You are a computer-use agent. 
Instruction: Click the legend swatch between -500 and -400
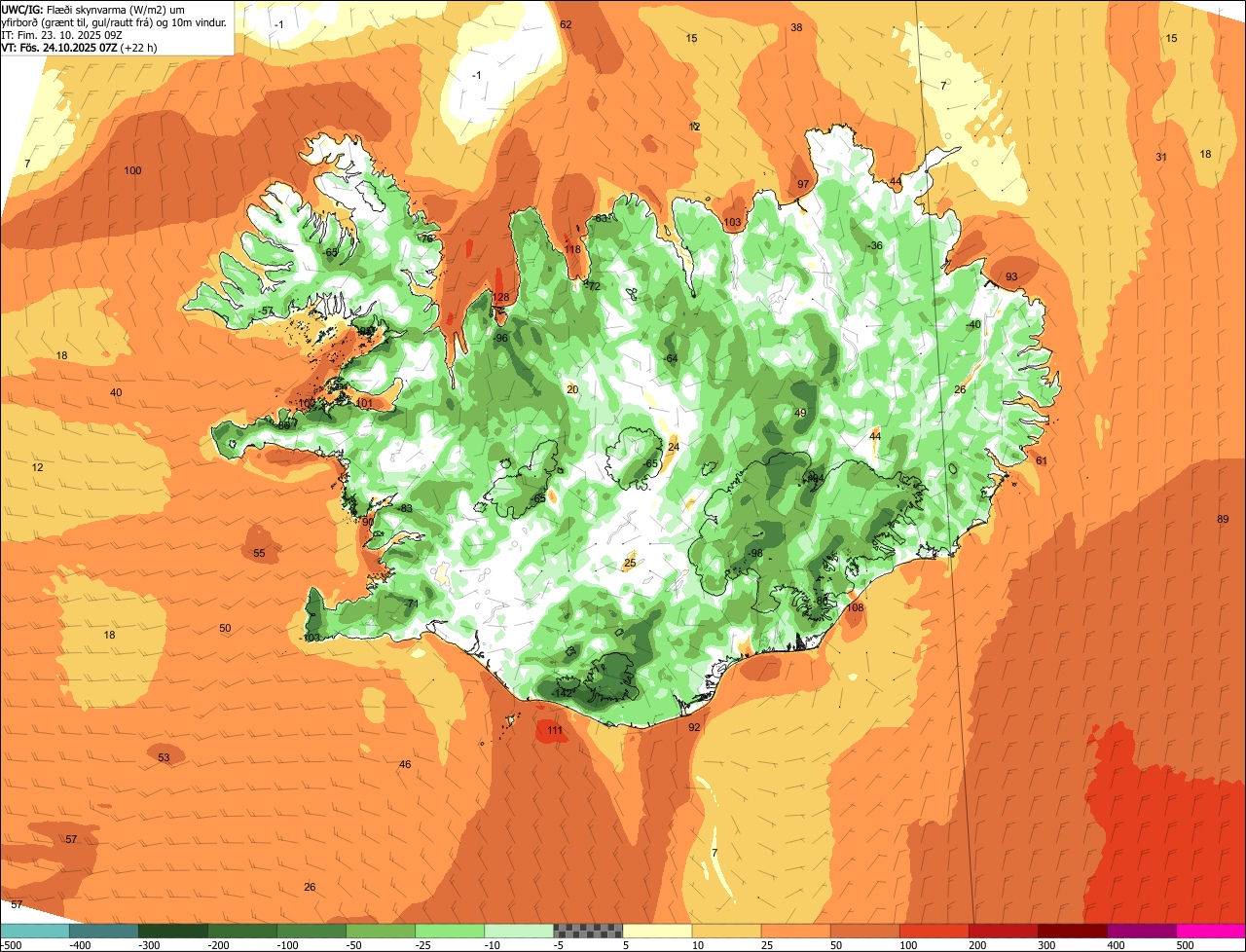tap(35, 930)
